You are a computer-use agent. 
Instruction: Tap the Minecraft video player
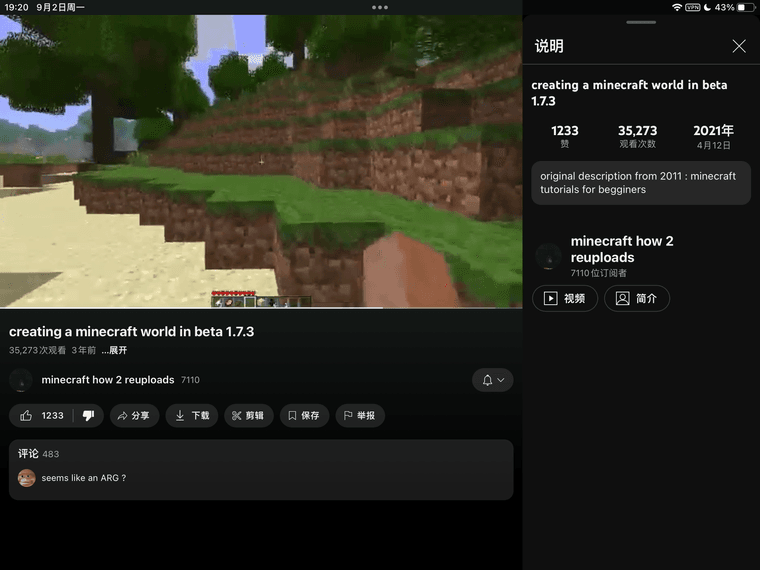pos(261,160)
